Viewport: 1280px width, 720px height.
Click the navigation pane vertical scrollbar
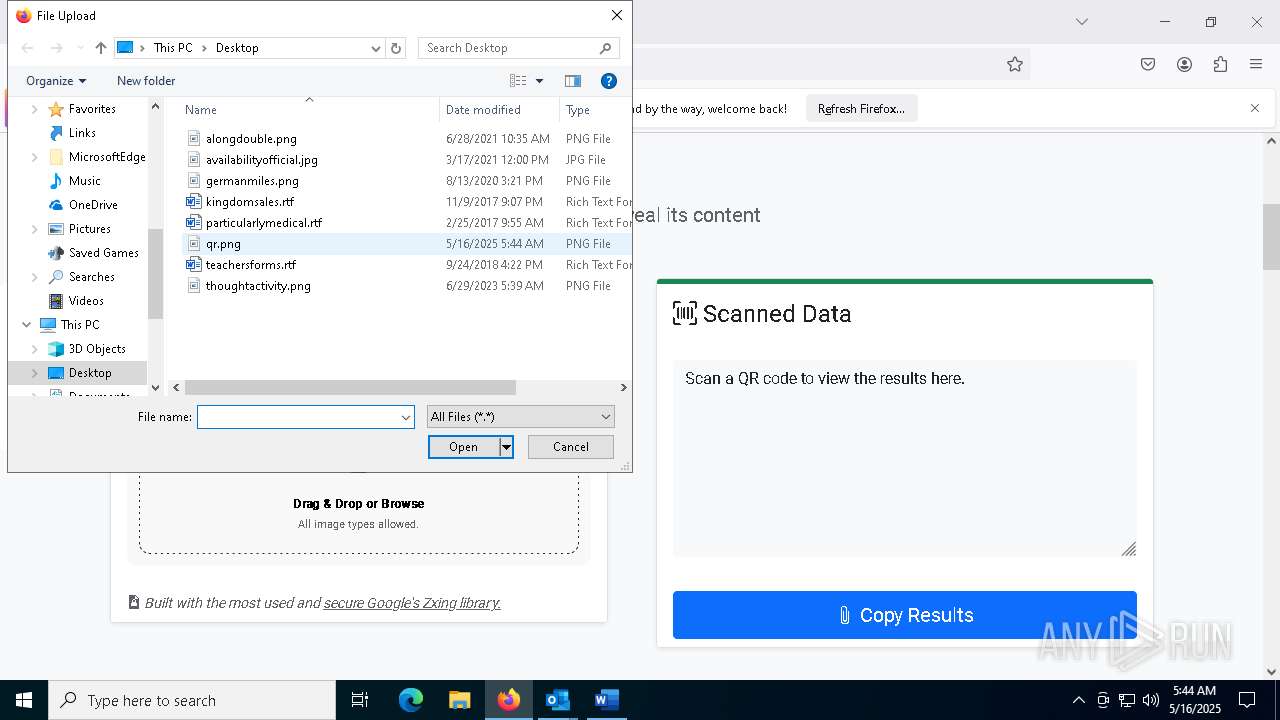click(x=155, y=273)
